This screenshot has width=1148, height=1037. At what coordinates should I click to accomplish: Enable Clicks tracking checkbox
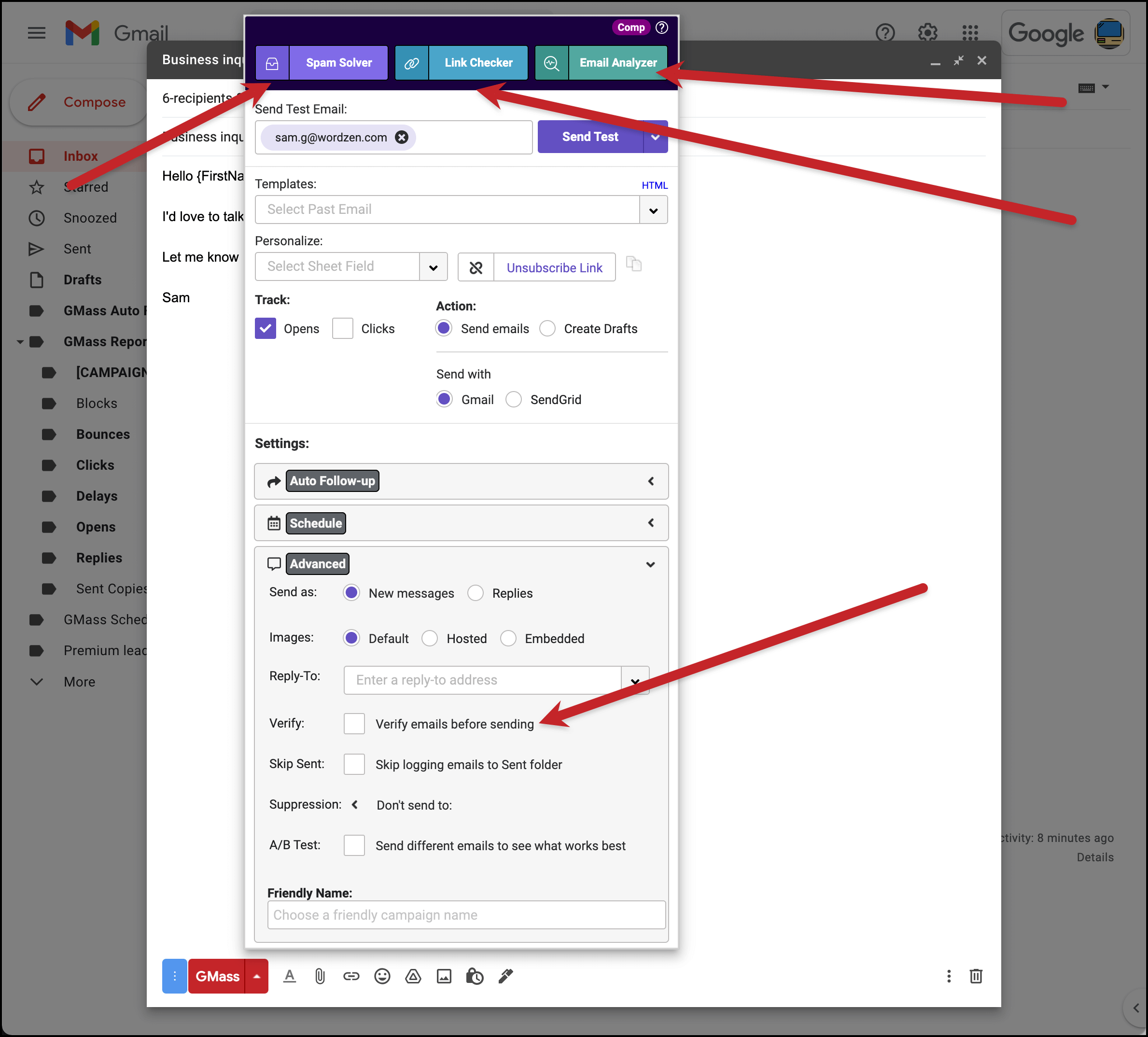coord(343,329)
